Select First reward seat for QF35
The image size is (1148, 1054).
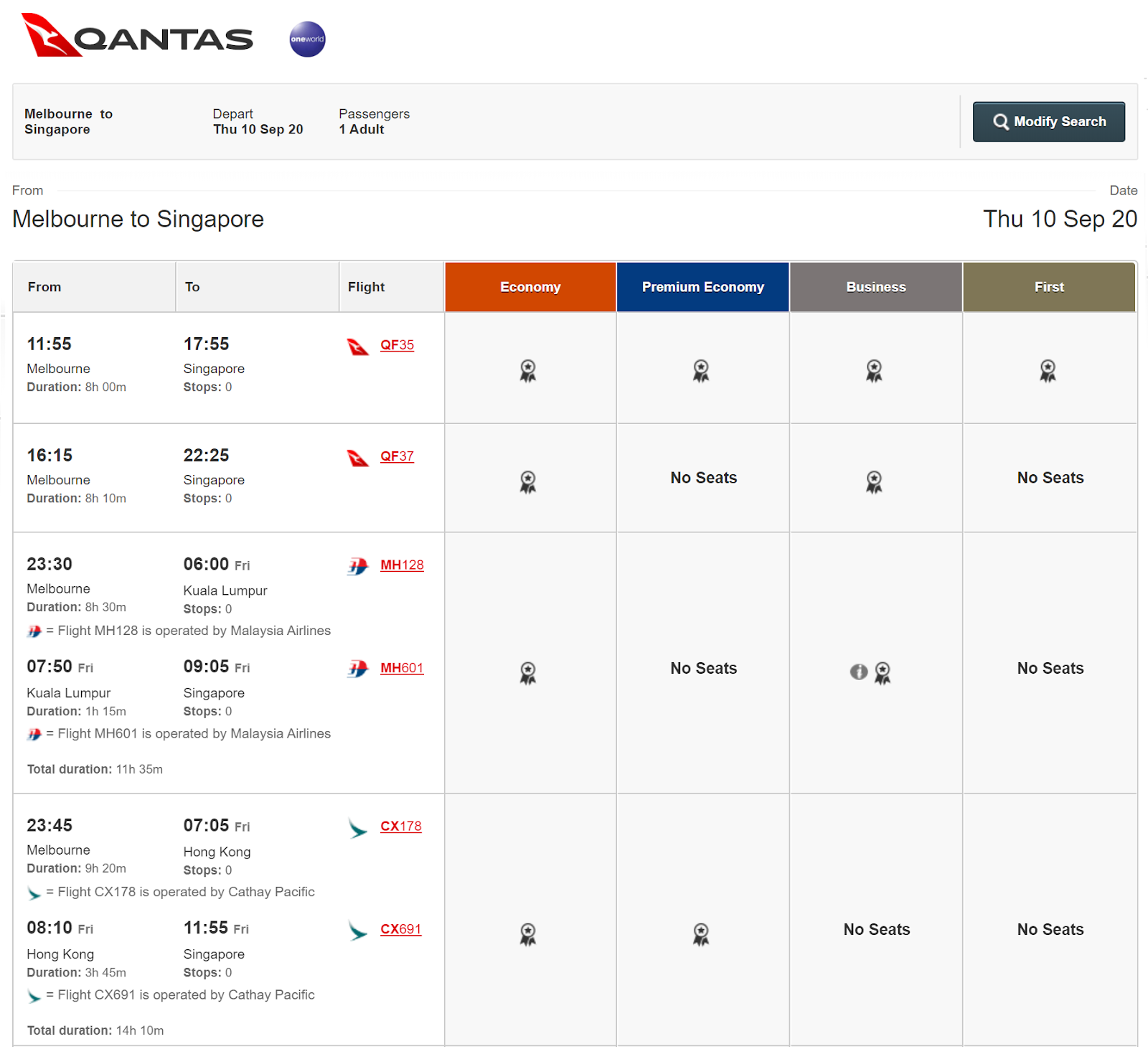1048,371
